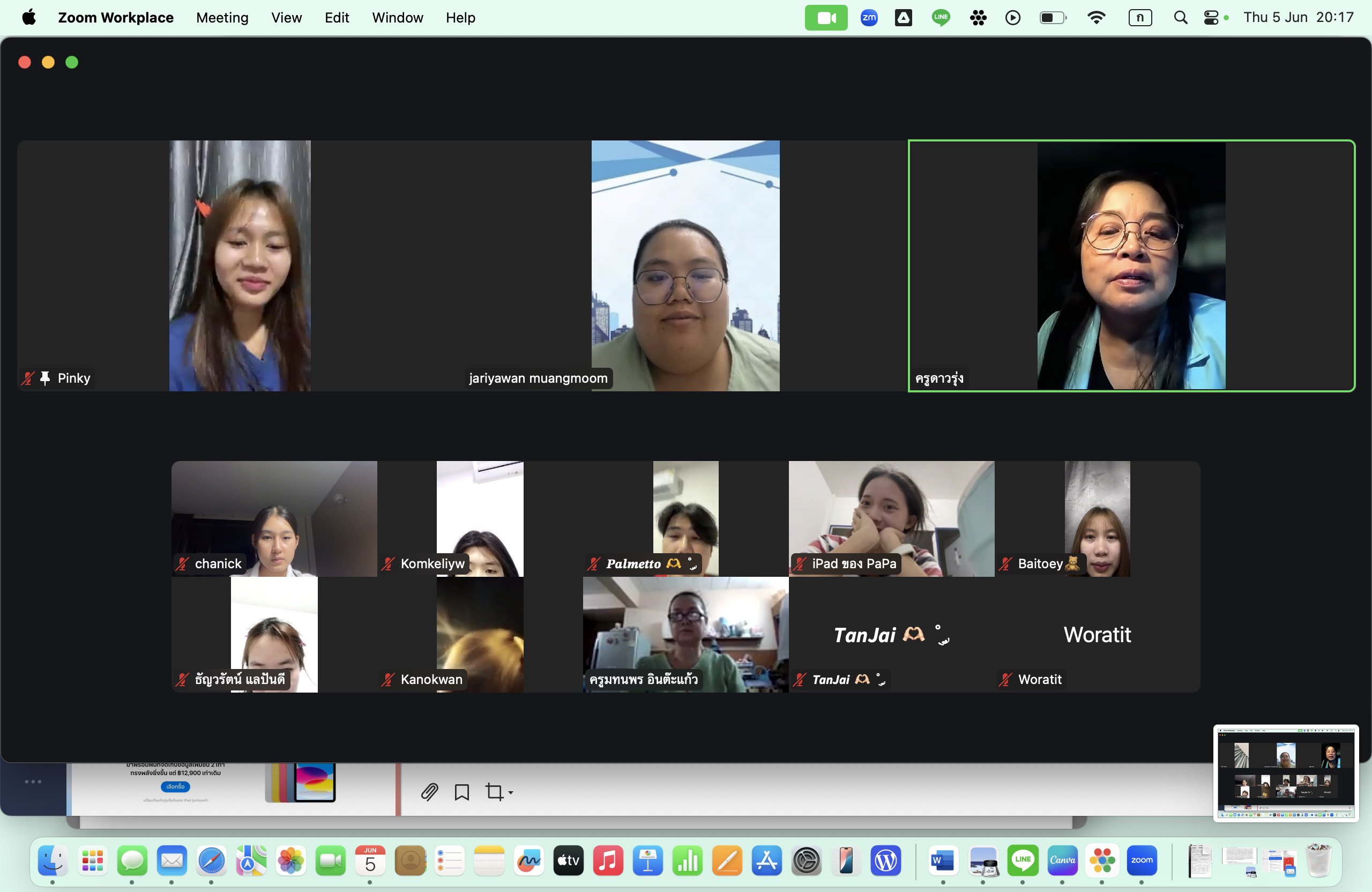1372x892 pixels.
Task: Open Messages from the Dock
Action: pyautogui.click(x=132, y=860)
